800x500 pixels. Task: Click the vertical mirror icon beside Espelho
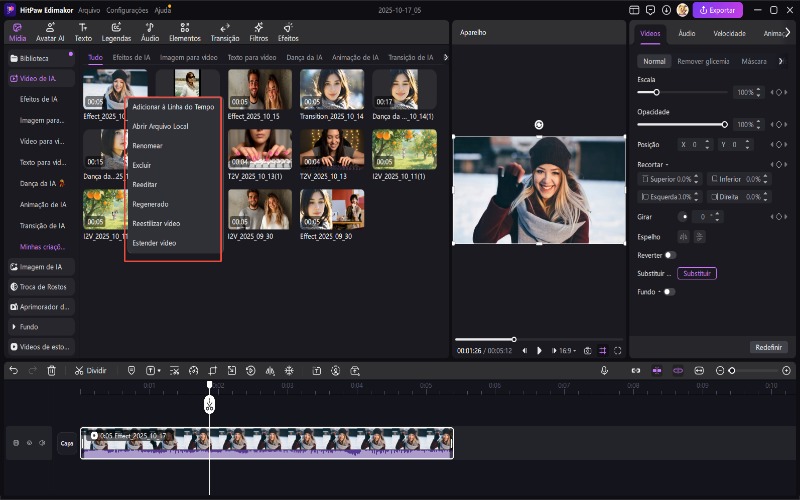pyautogui.click(x=699, y=237)
